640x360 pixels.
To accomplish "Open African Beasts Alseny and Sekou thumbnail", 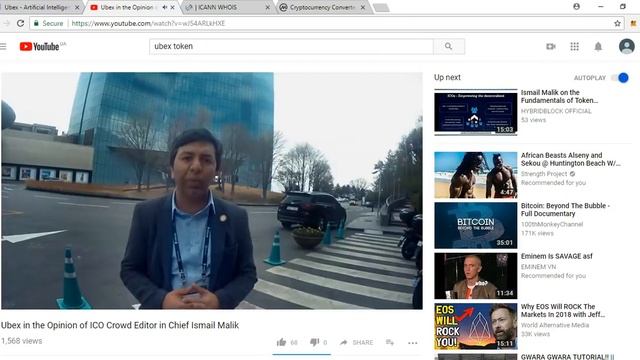I will click(476, 175).
